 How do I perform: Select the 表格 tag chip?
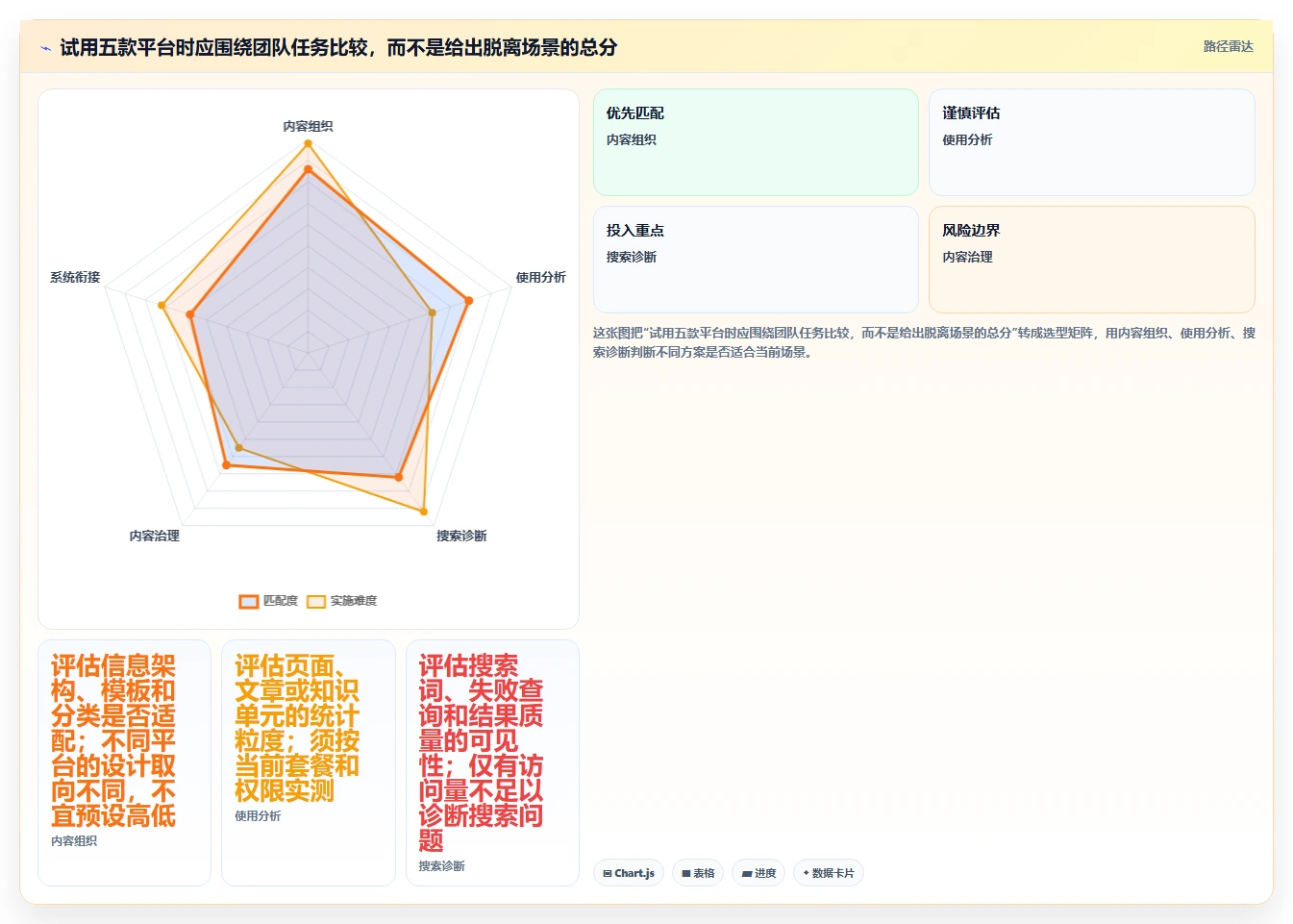[698, 873]
